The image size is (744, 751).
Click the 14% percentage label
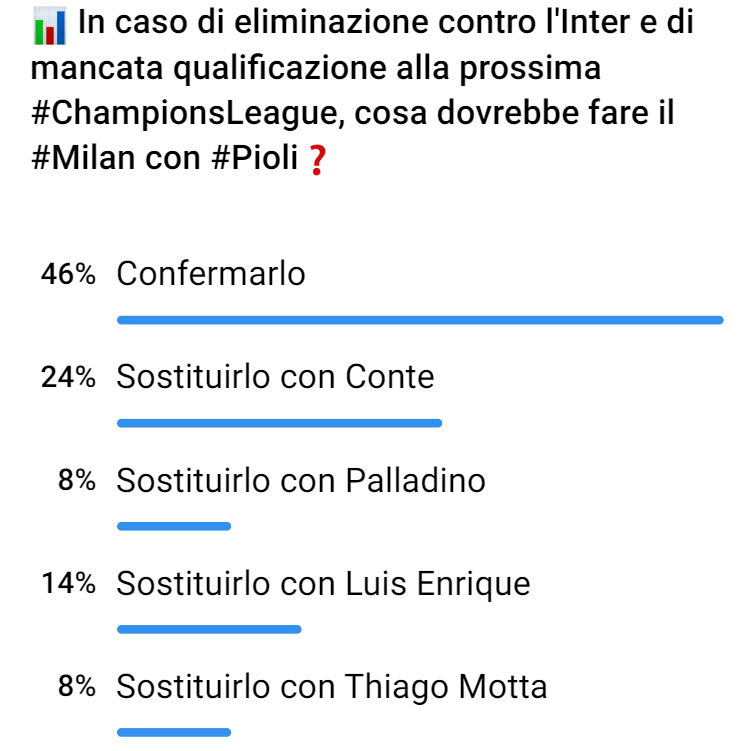tap(68, 584)
